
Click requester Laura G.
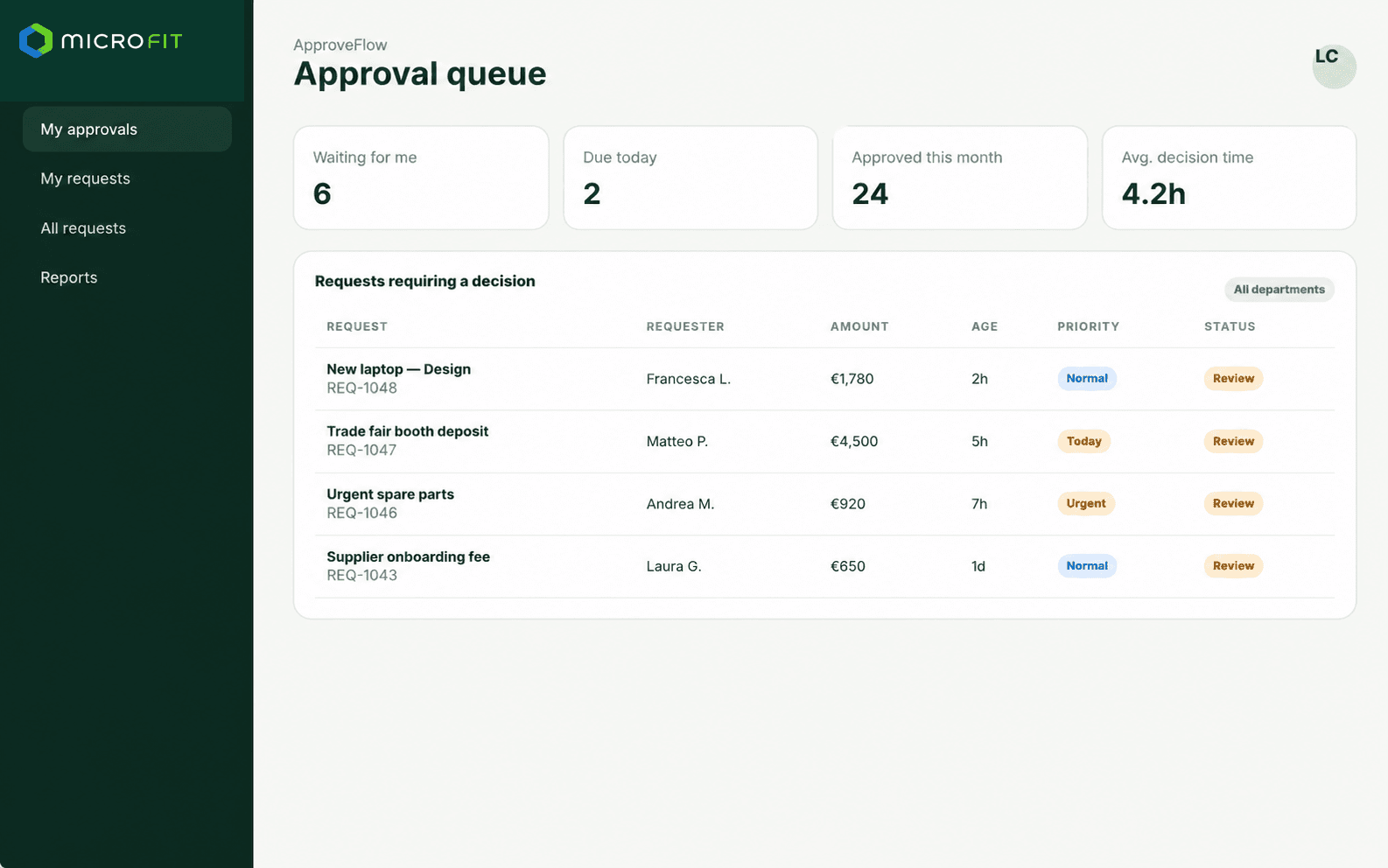click(x=674, y=566)
